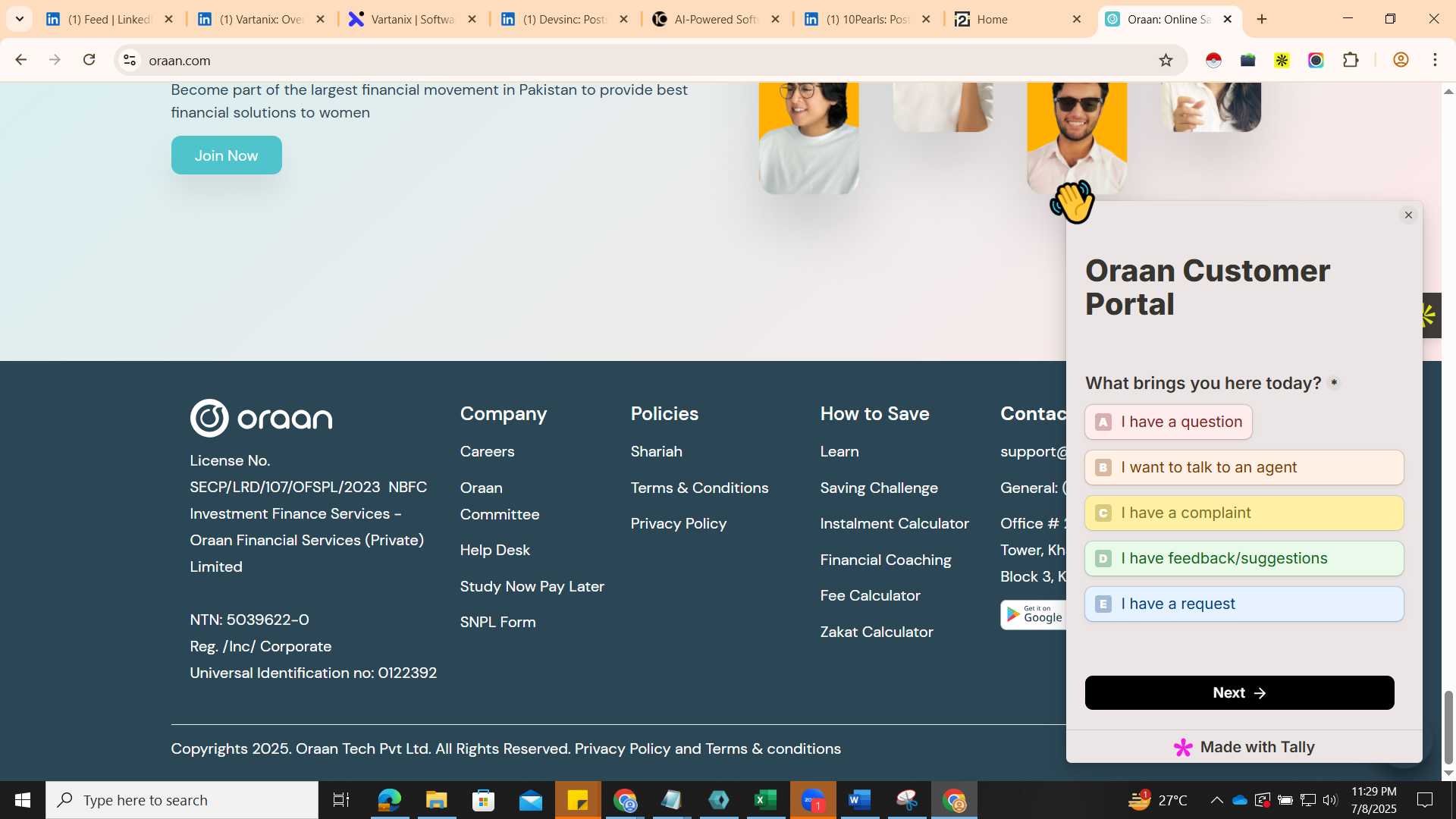The height and width of the screenshot is (819, 1456).
Task: Open Windows Start menu
Action: pos(23,800)
